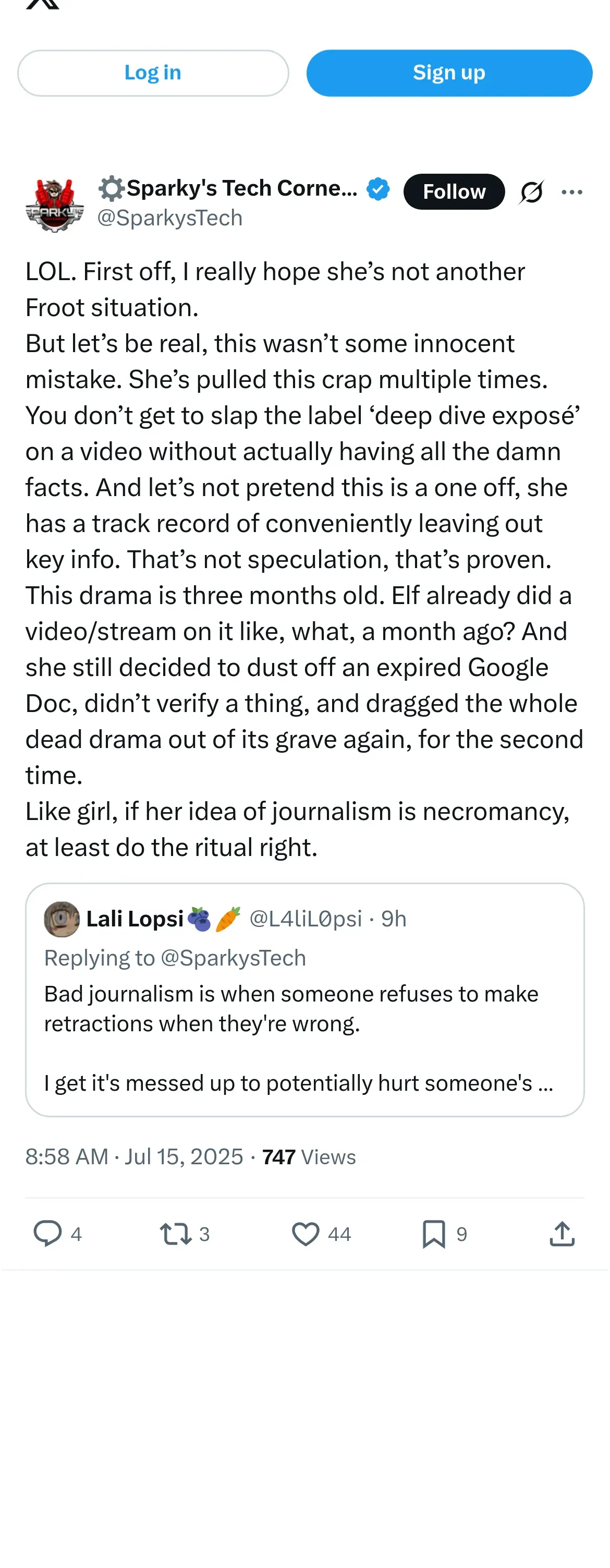610x1568 pixels.
Task: Follow Sparky's Tech Corner
Action: 454,192
